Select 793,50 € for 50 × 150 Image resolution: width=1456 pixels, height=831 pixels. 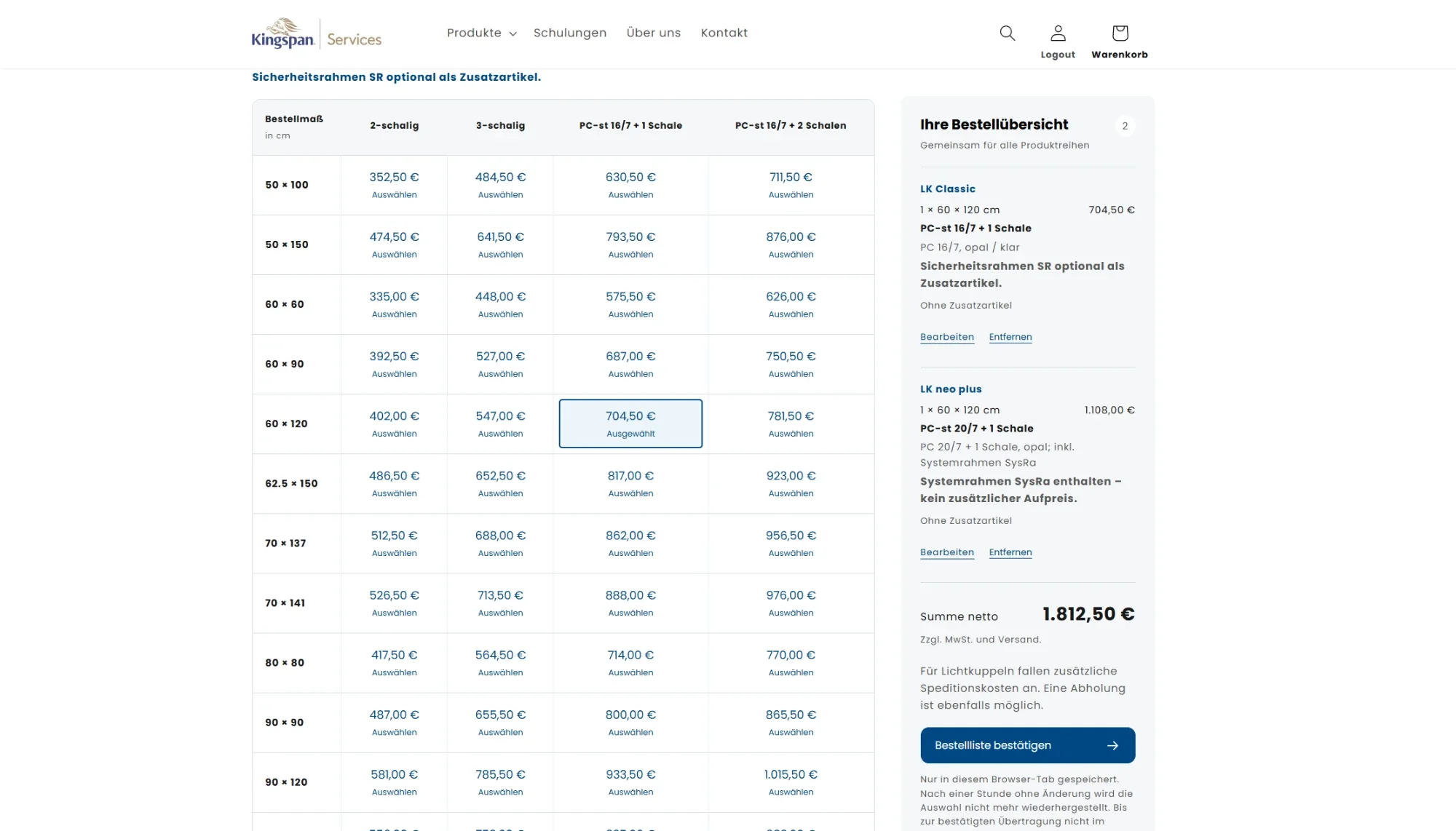click(630, 244)
